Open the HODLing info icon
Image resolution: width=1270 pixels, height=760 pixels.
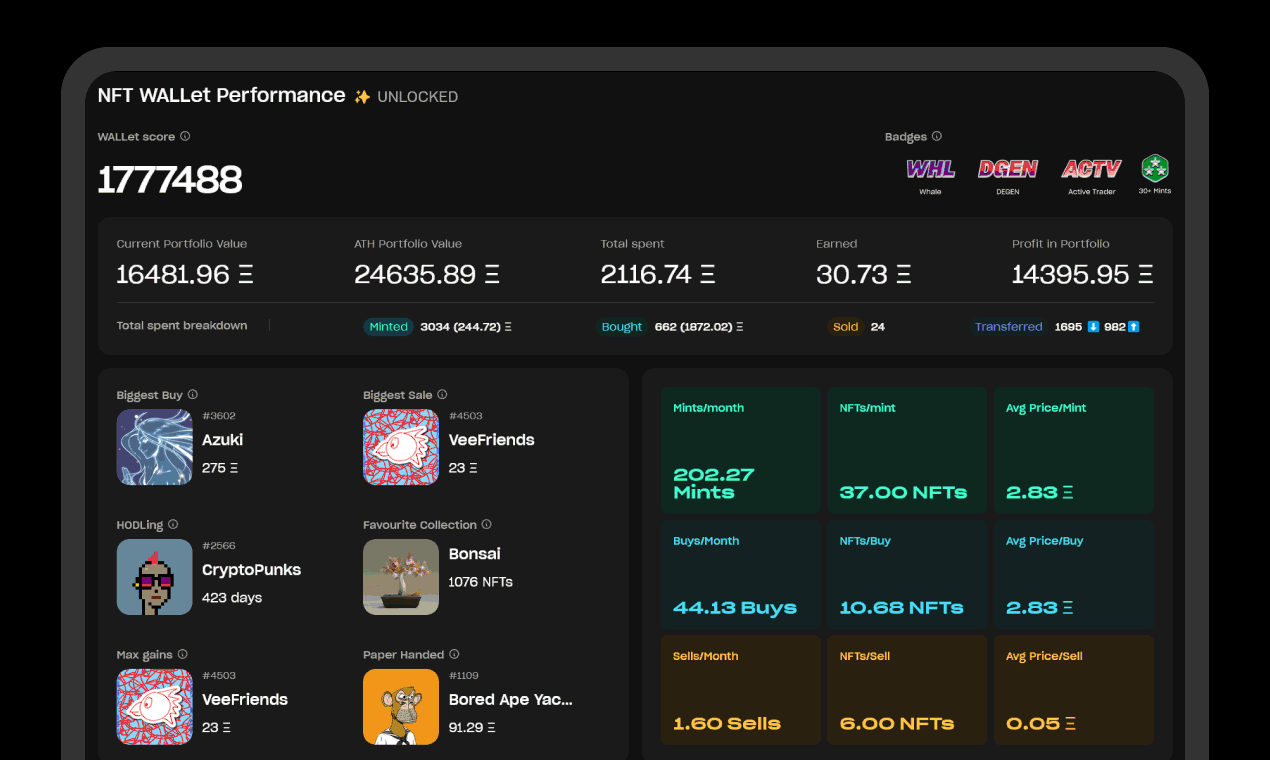173,524
